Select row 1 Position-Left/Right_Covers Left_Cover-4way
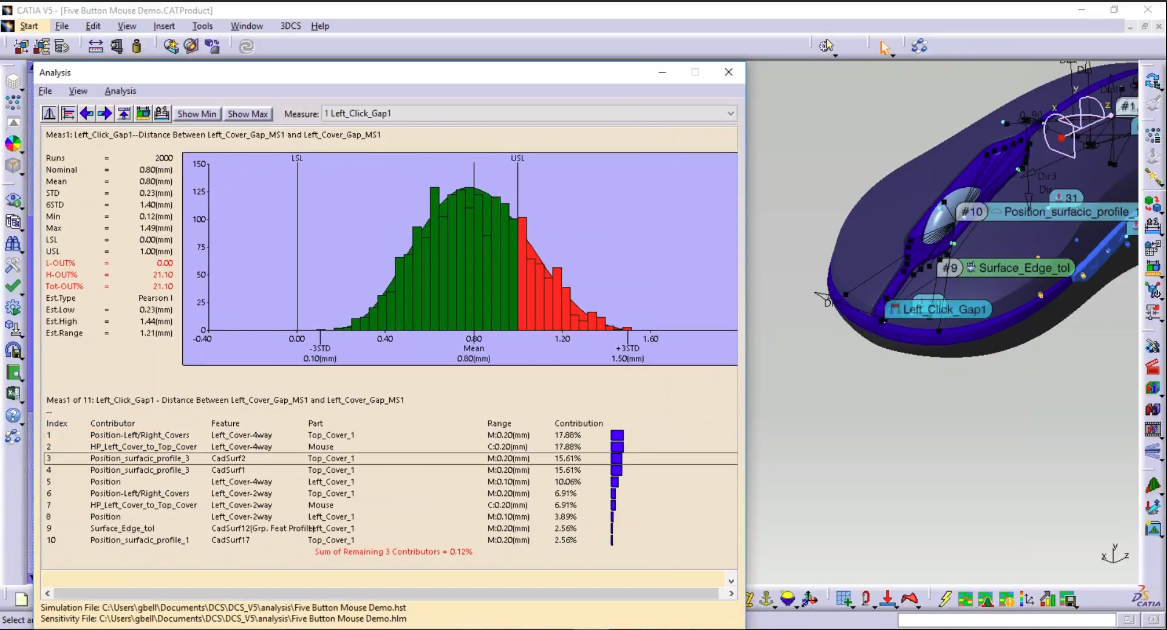The width and height of the screenshot is (1167, 630). (391, 435)
